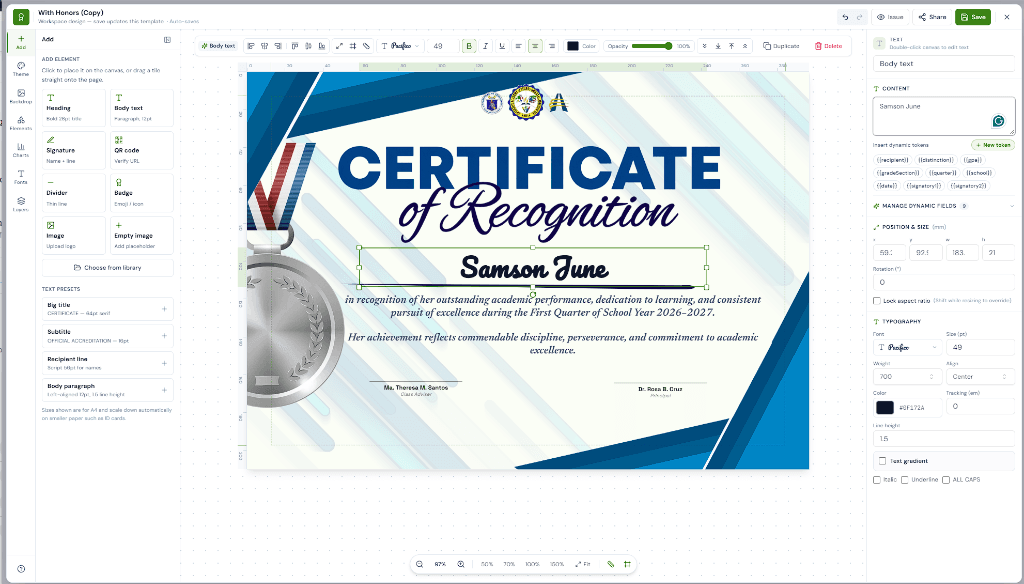The image size is (1024, 584).
Task: Open the Elements sidebar panel
Action: [x=21, y=123]
